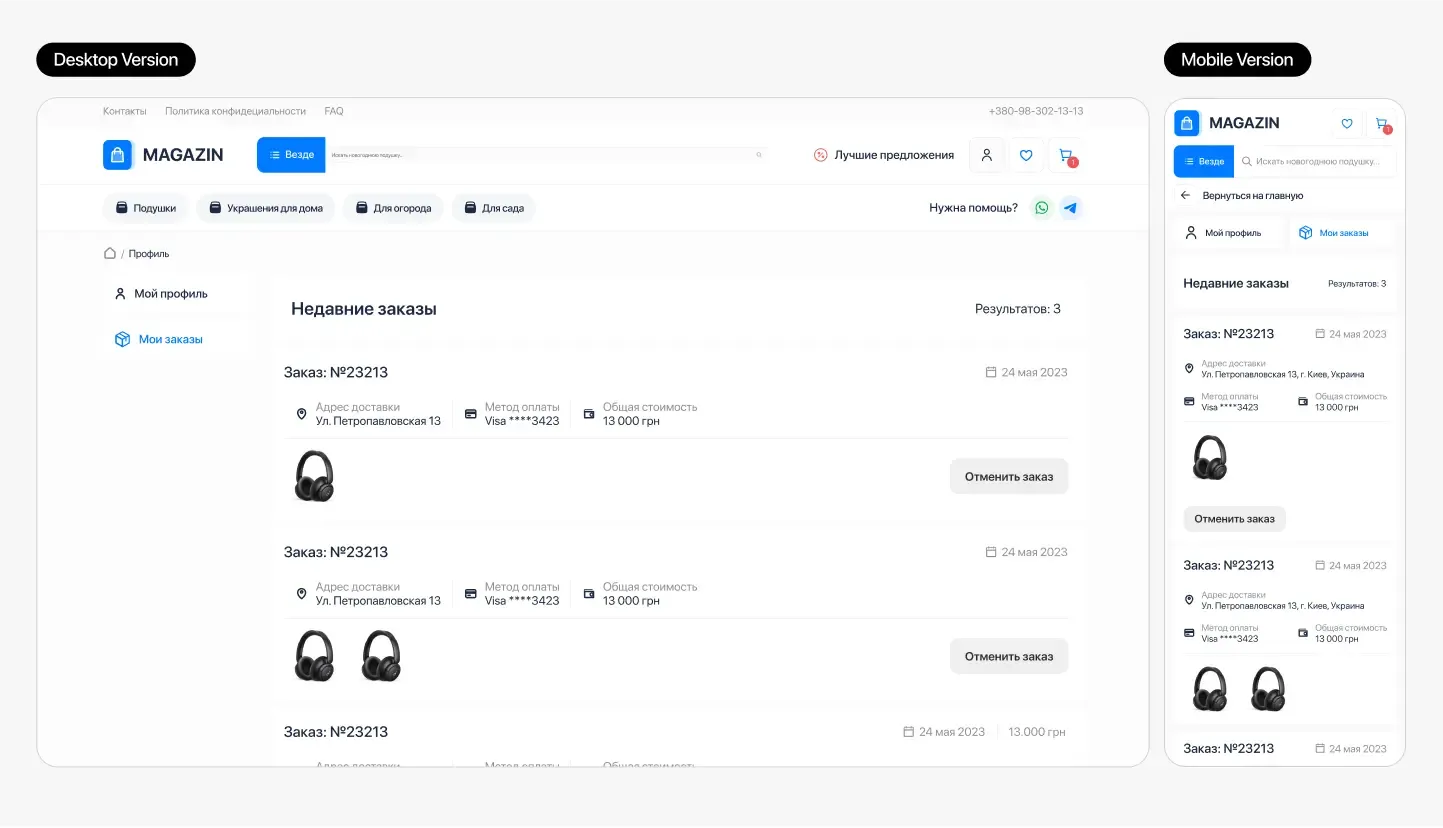1443x828 pixels.
Task: Click the Desktop Version label
Action: 116,60
